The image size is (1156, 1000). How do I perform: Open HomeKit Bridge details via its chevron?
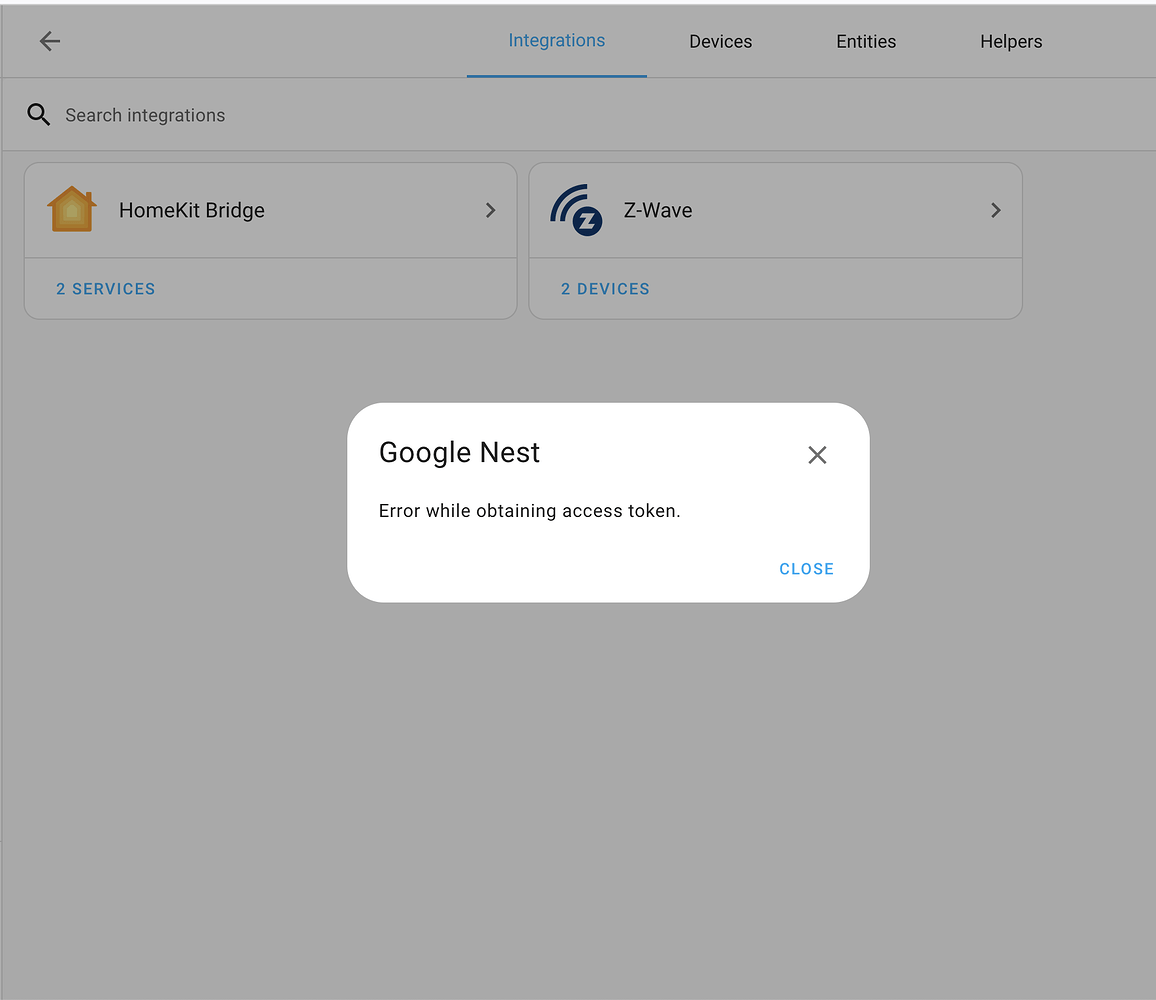click(490, 210)
